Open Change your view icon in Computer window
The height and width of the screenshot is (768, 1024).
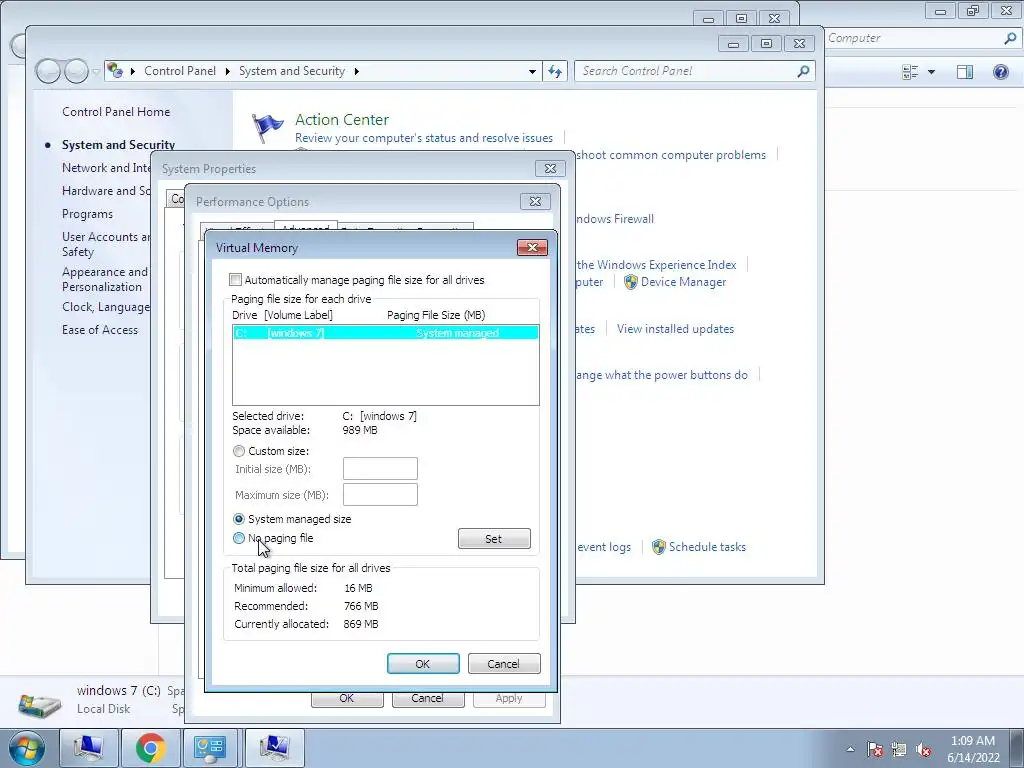tap(910, 72)
